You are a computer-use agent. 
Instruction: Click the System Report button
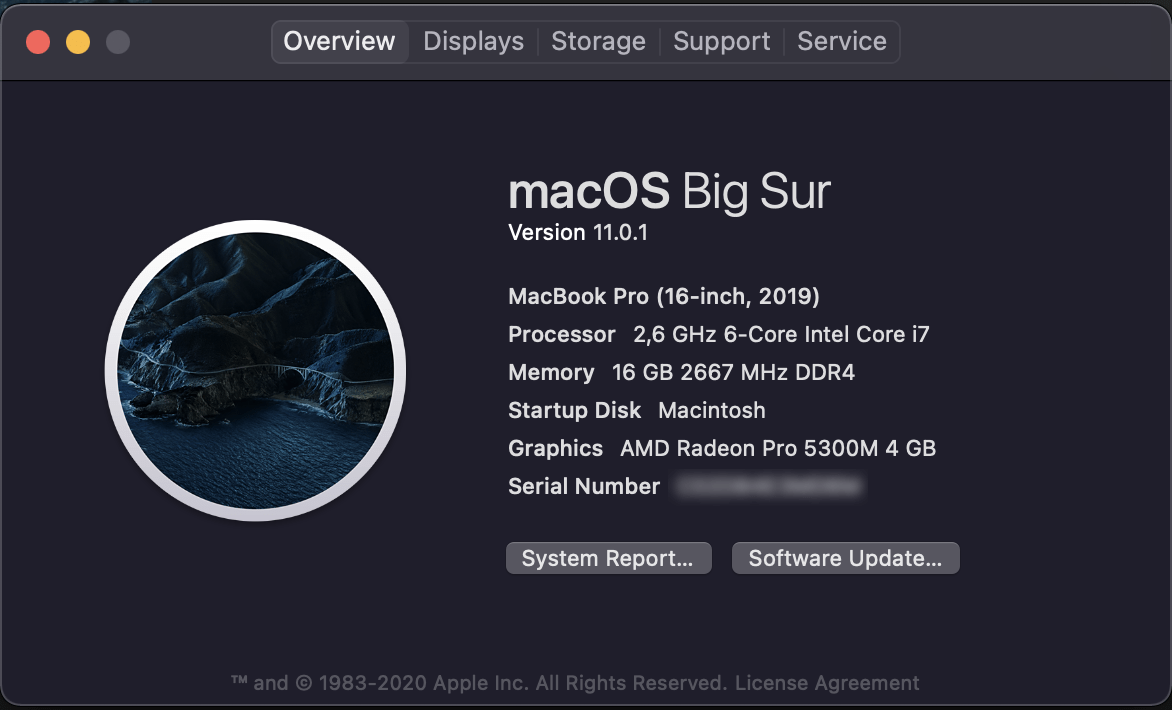[608, 559]
